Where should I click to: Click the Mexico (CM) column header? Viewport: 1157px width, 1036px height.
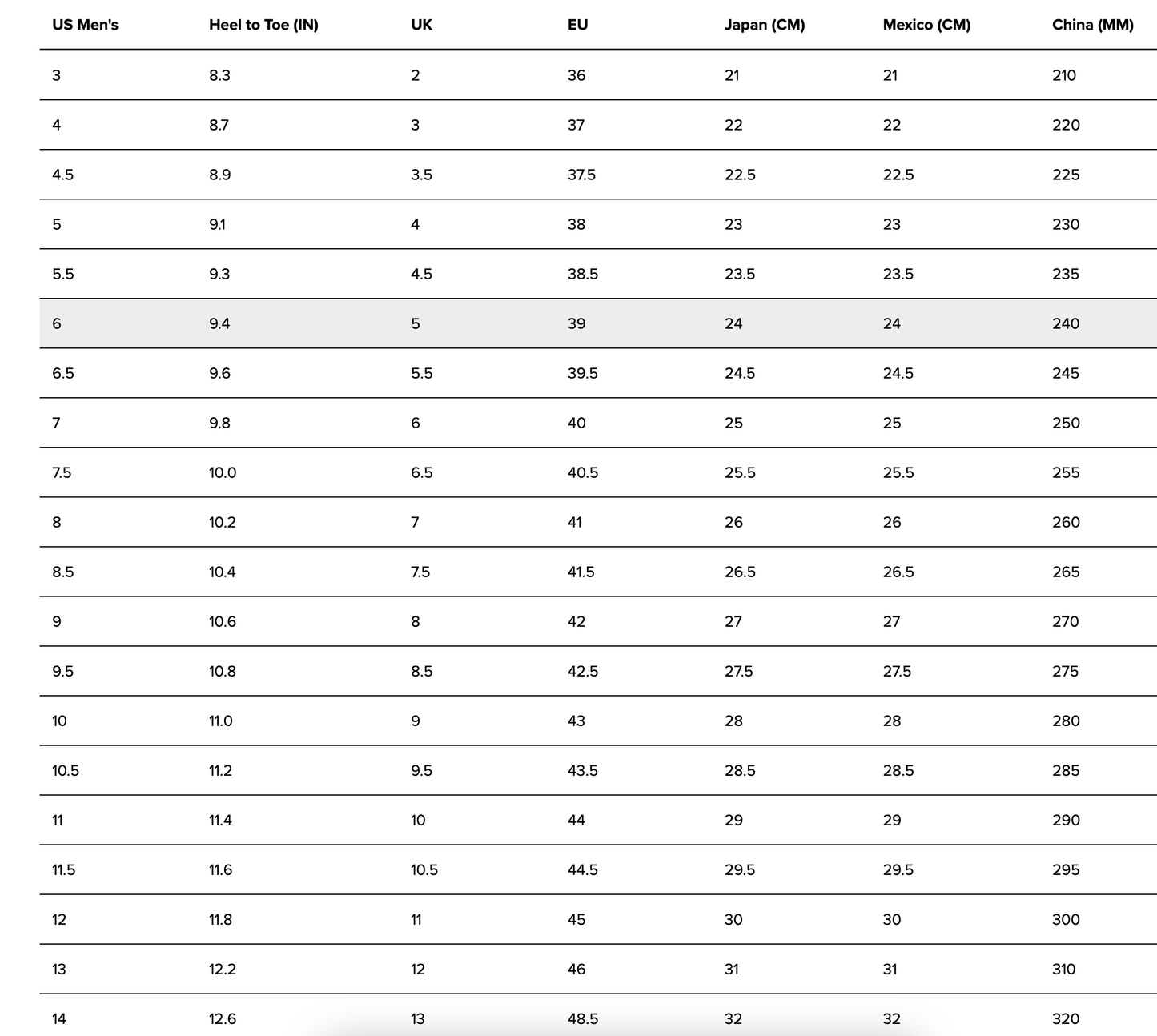click(926, 25)
